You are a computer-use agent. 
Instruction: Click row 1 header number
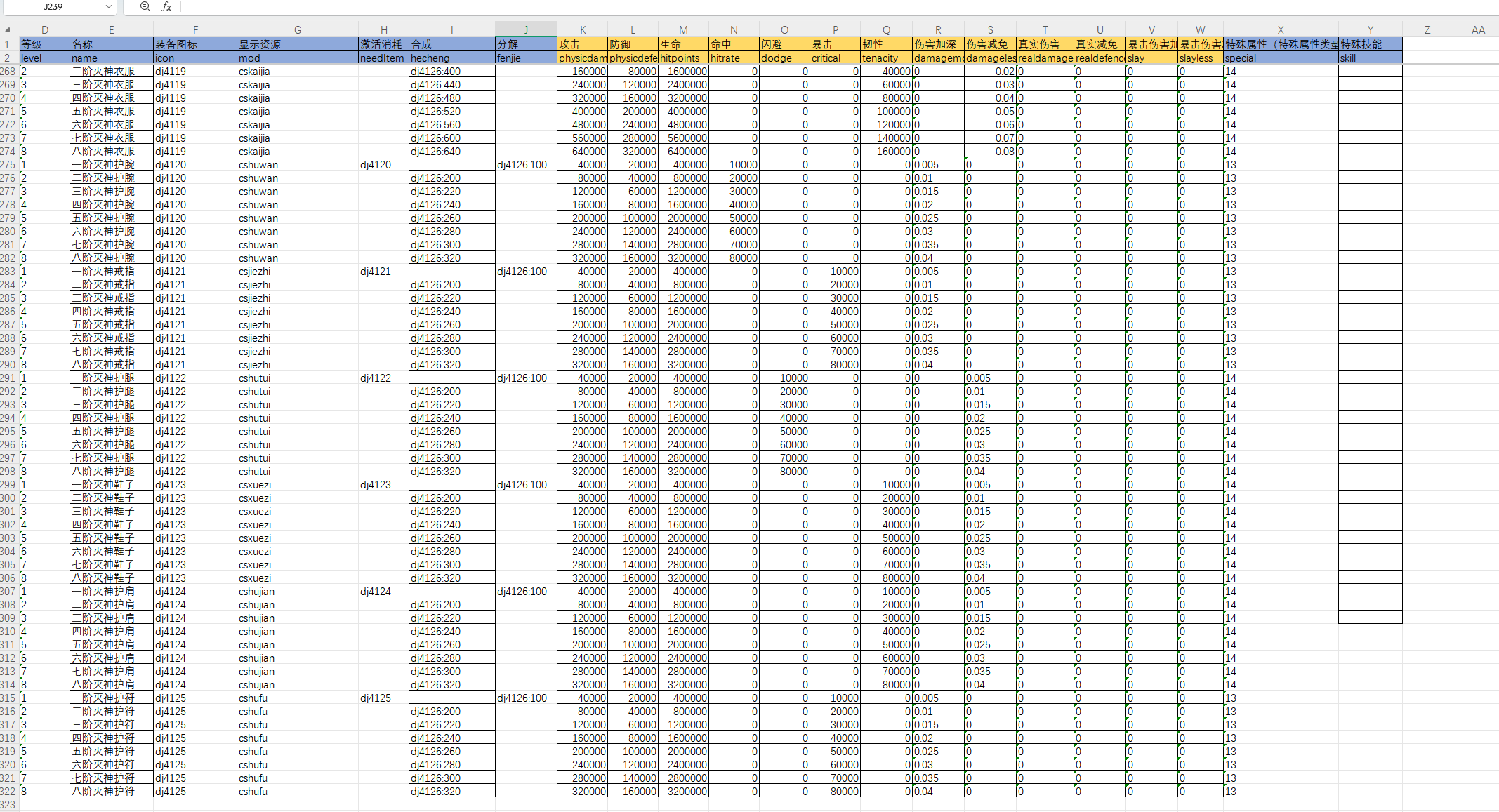click(8, 44)
